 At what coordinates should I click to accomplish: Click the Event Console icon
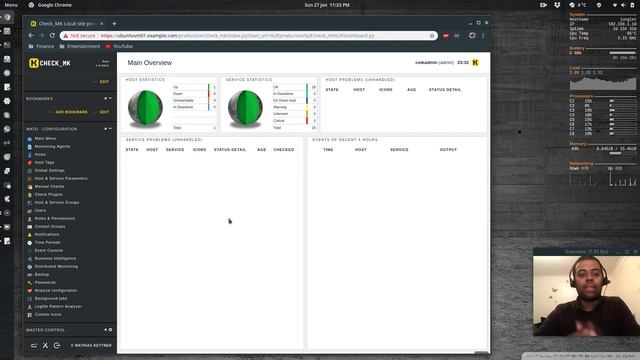click(x=29, y=251)
